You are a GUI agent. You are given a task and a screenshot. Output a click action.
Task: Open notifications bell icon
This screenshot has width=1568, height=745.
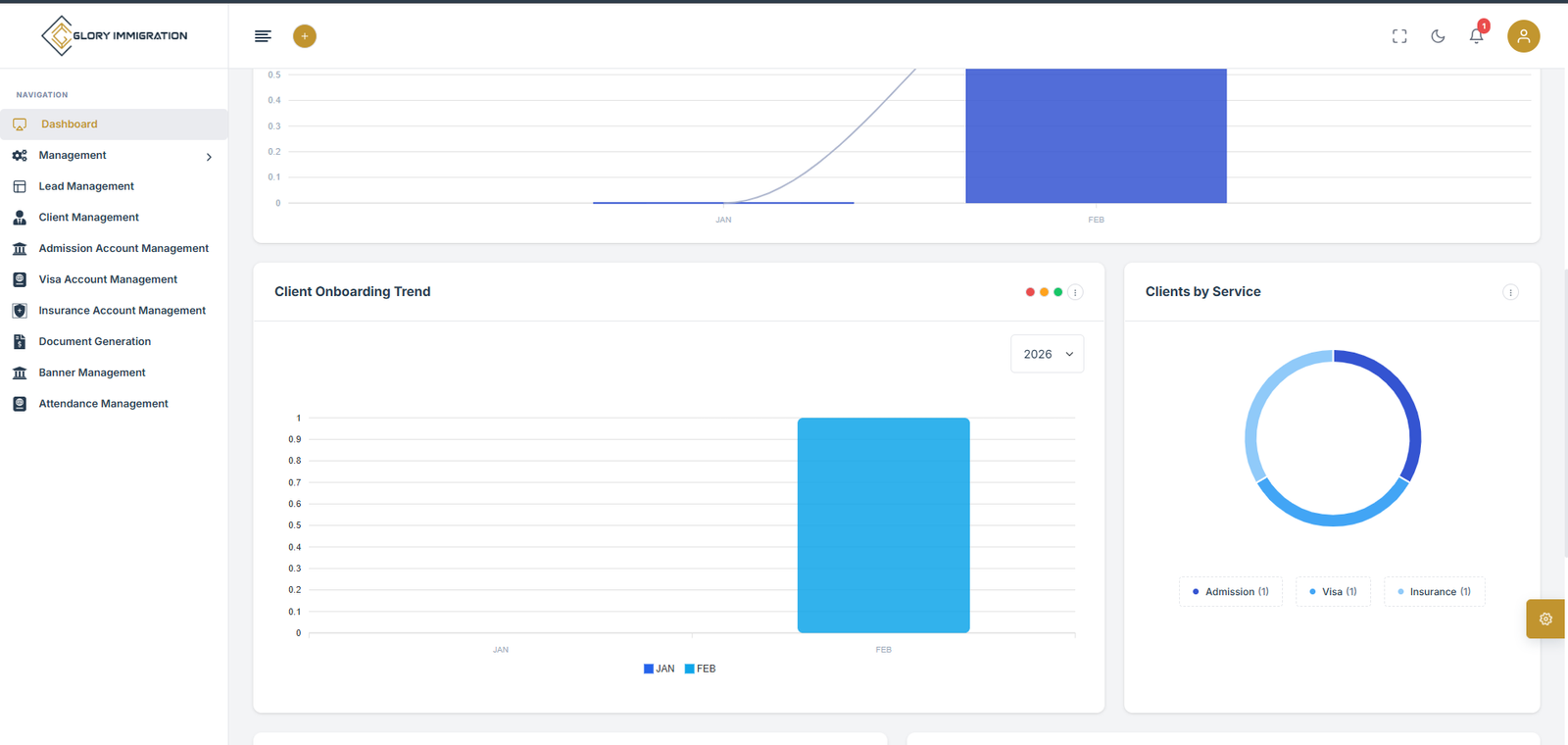point(1476,36)
